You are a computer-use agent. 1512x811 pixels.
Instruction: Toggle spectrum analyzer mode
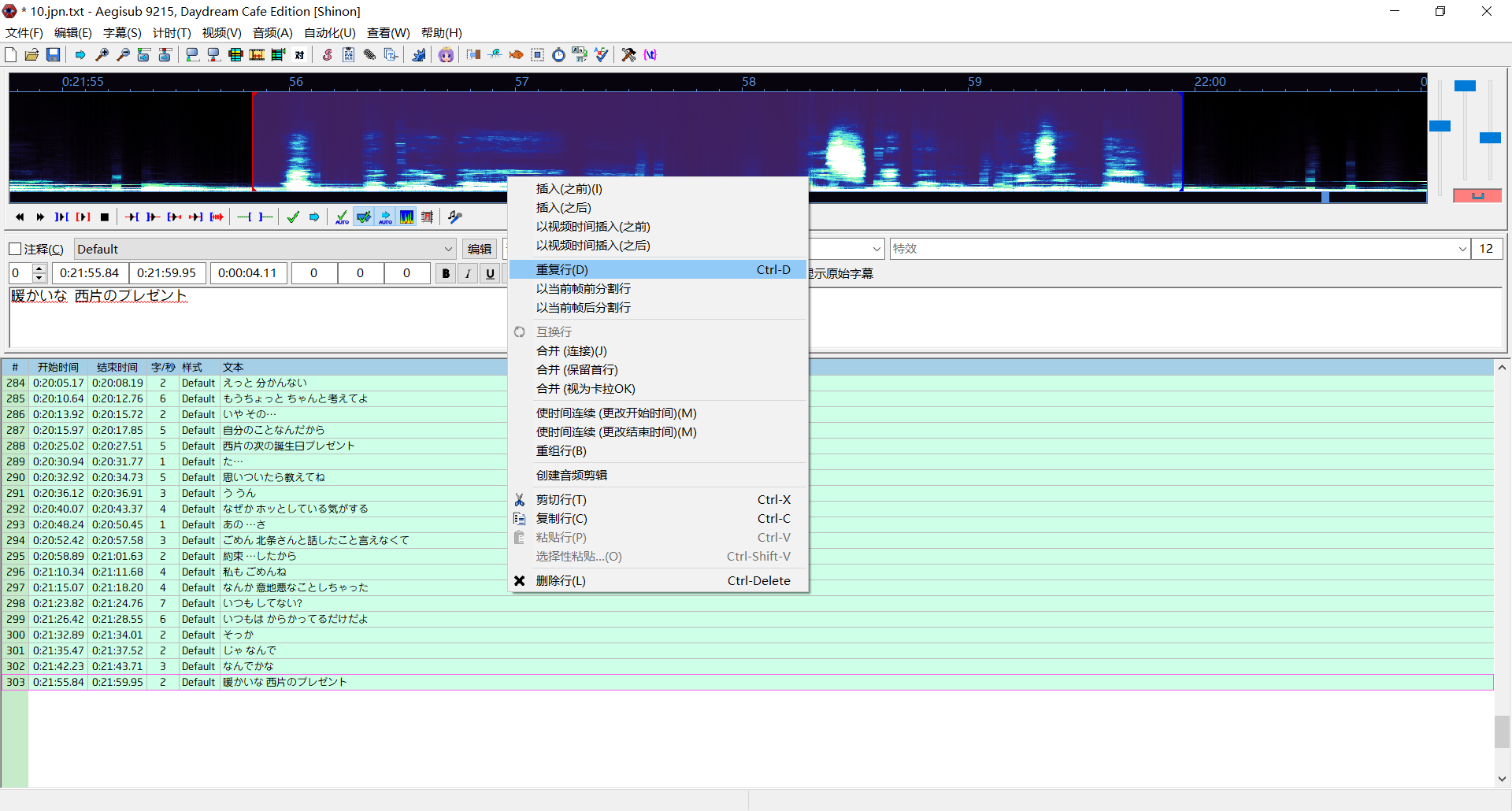[406, 217]
